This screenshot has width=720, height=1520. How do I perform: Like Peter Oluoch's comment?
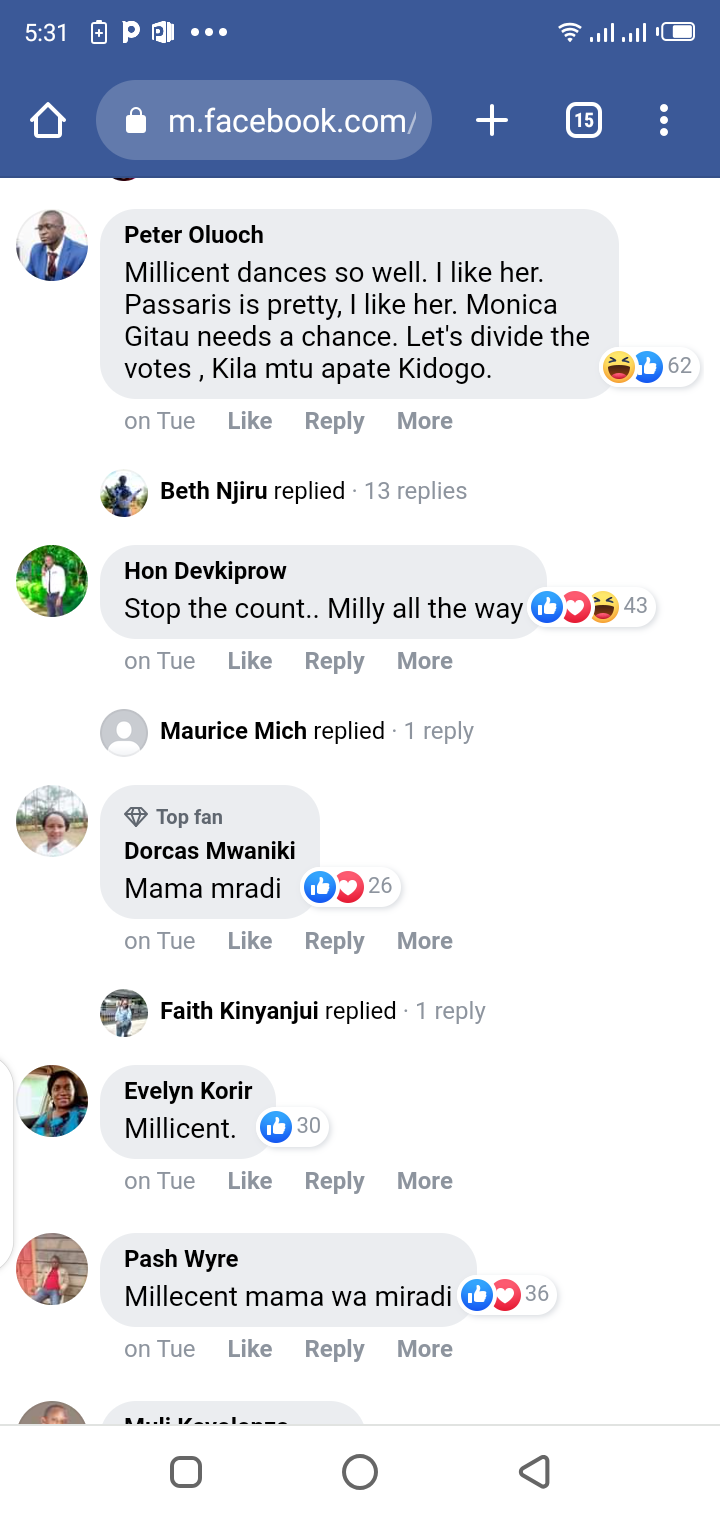pyautogui.click(x=249, y=421)
